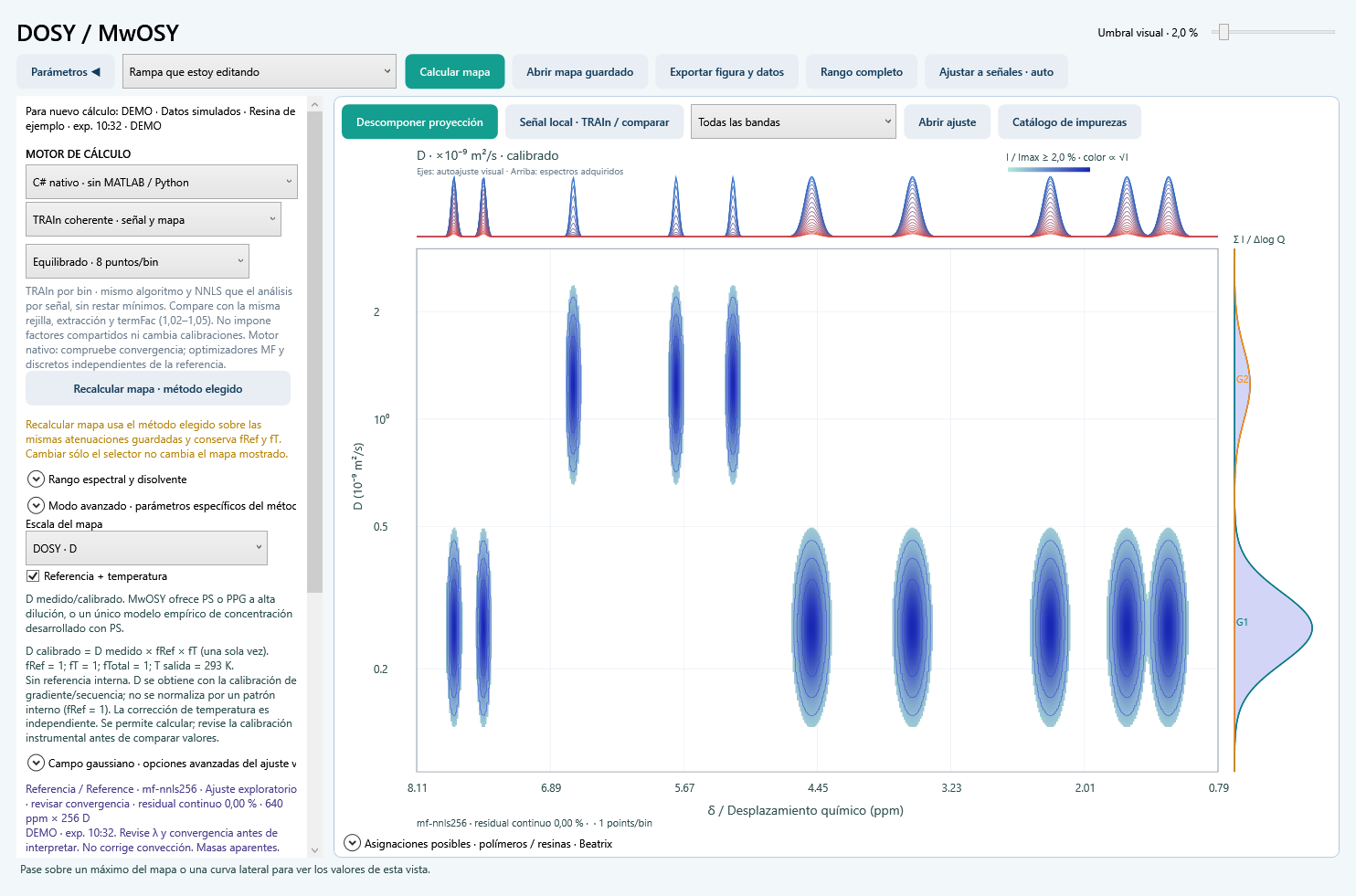Open a saved map with Abrir mapa guardado

click(x=579, y=72)
